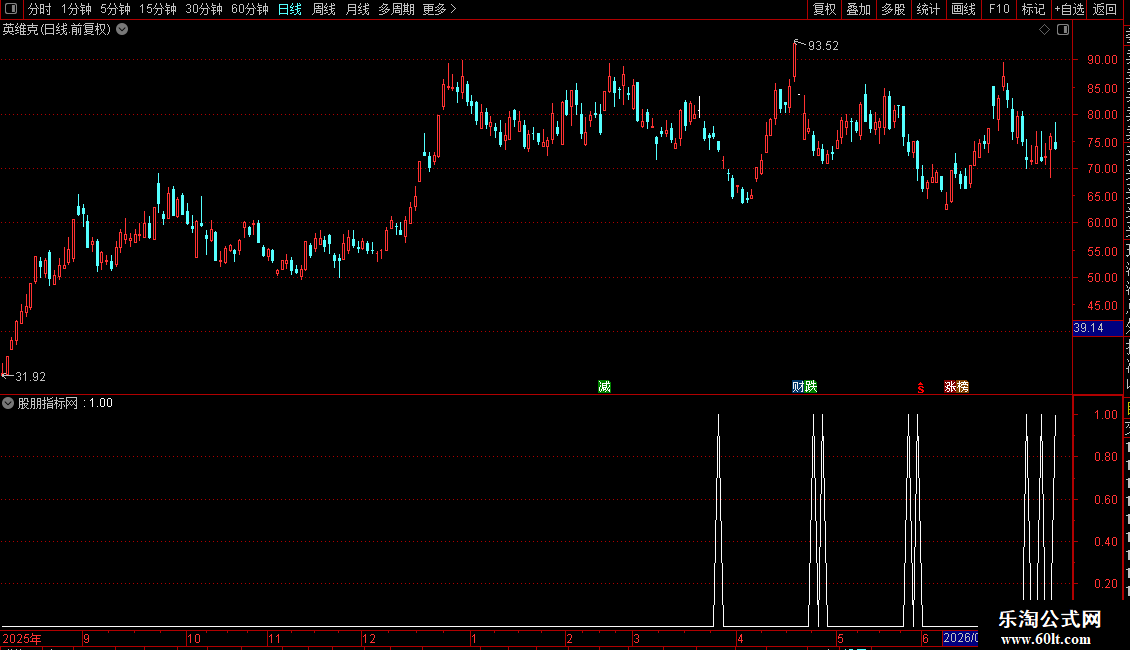The width and height of the screenshot is (1130, 650).
Task: Switch to 月线 monthly chart
Action: click(357, 9)
